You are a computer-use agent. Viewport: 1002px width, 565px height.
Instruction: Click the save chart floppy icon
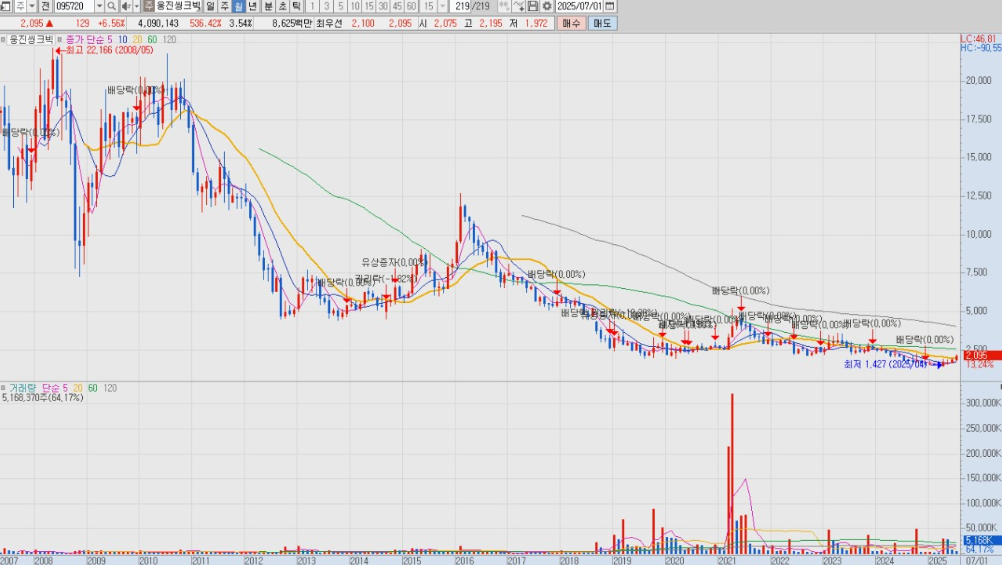click(x=533, y=6)
